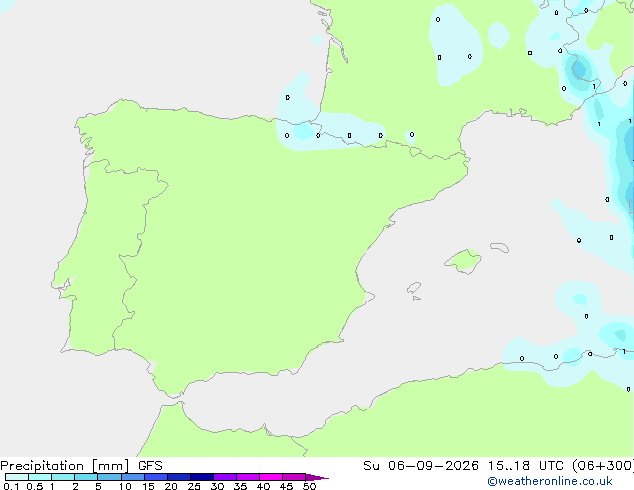Screen dimensions: 634x490
Task: Click Mallorca island on the map
Action: click(463, 261)
